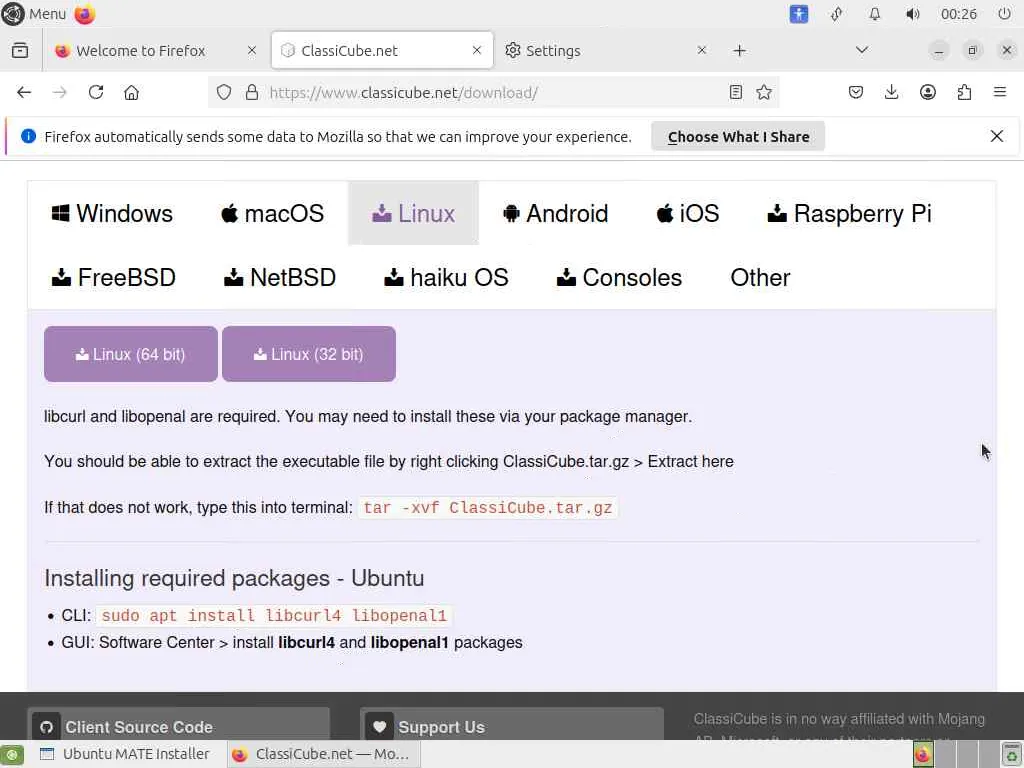This screenshot has width=1024, height=768.
Task: Open Pocket save icon
Action: [856, 93]
